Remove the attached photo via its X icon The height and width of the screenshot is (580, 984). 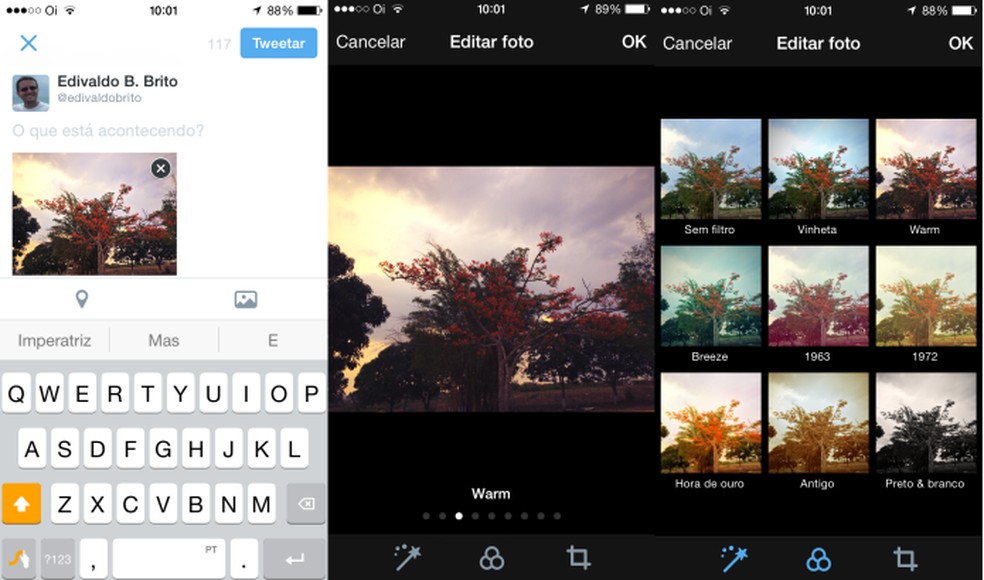click(160, 168)
